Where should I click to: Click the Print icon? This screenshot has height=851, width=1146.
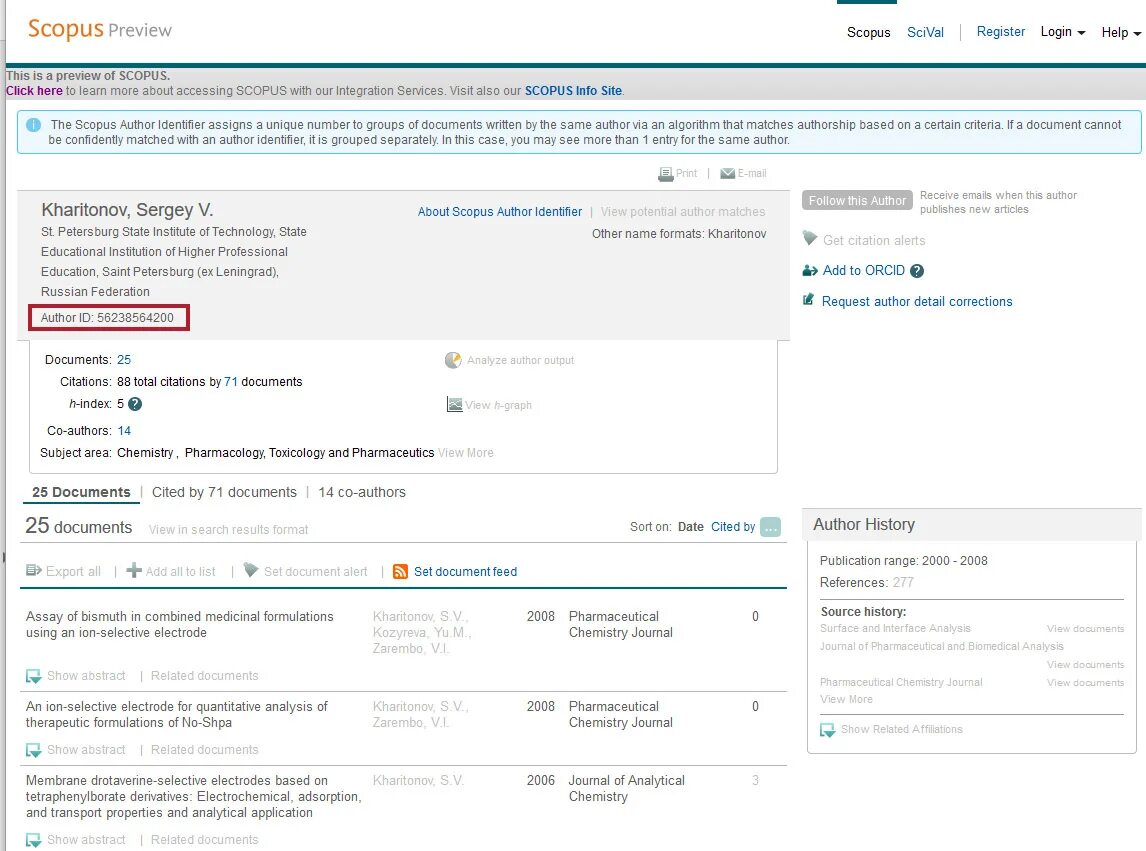pyautogui.click(x=665, y=174)
